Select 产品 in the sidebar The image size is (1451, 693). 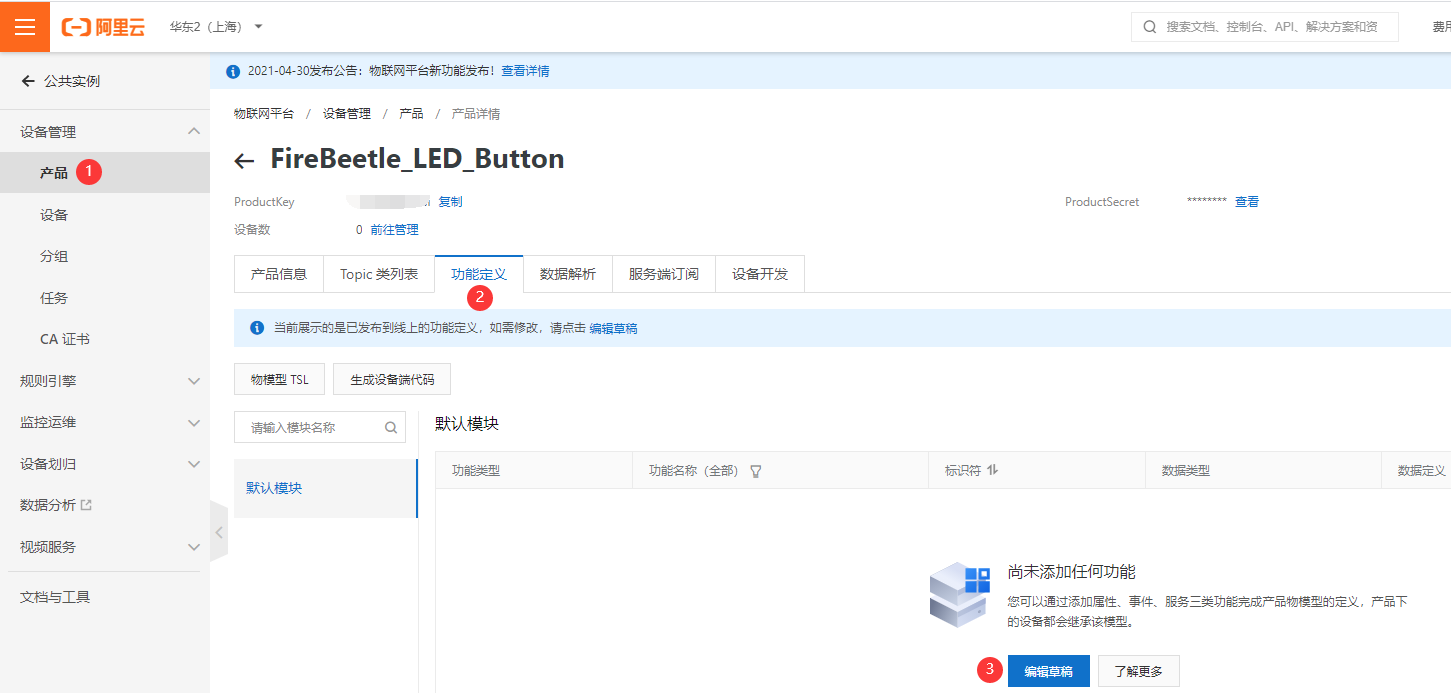105,173
